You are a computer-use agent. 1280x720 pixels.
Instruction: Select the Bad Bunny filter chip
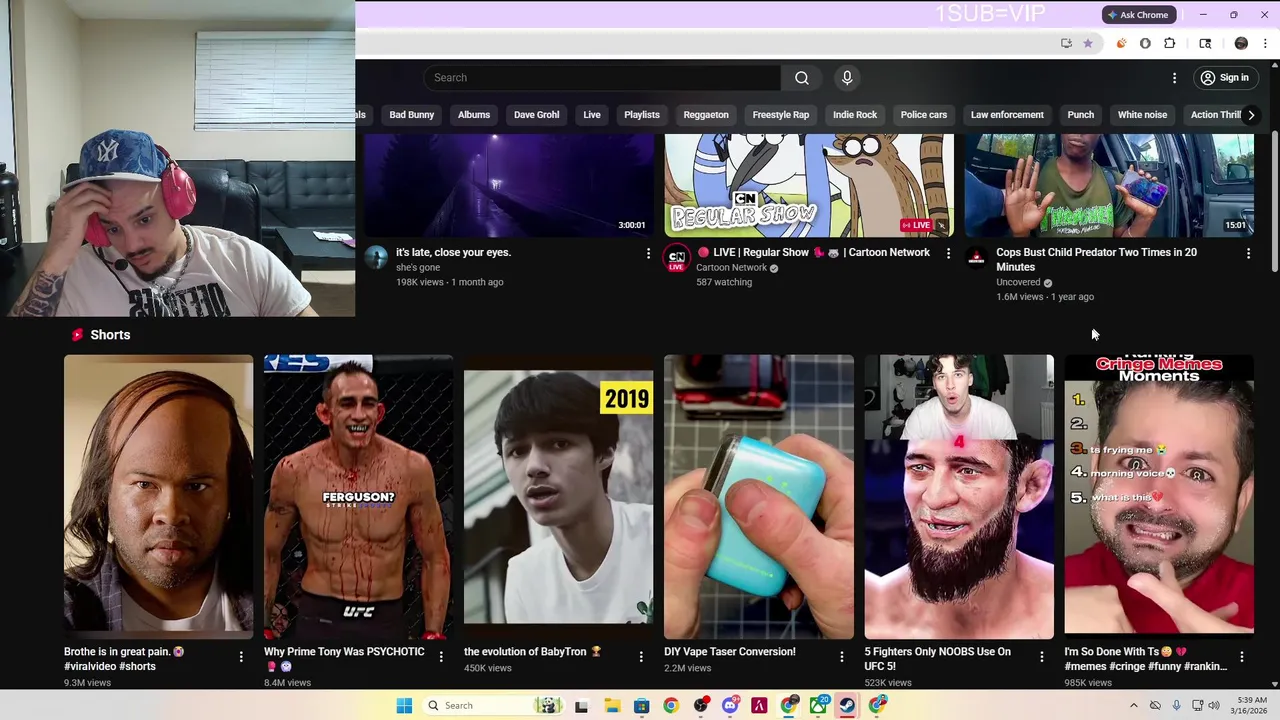(x=411, y=115)
